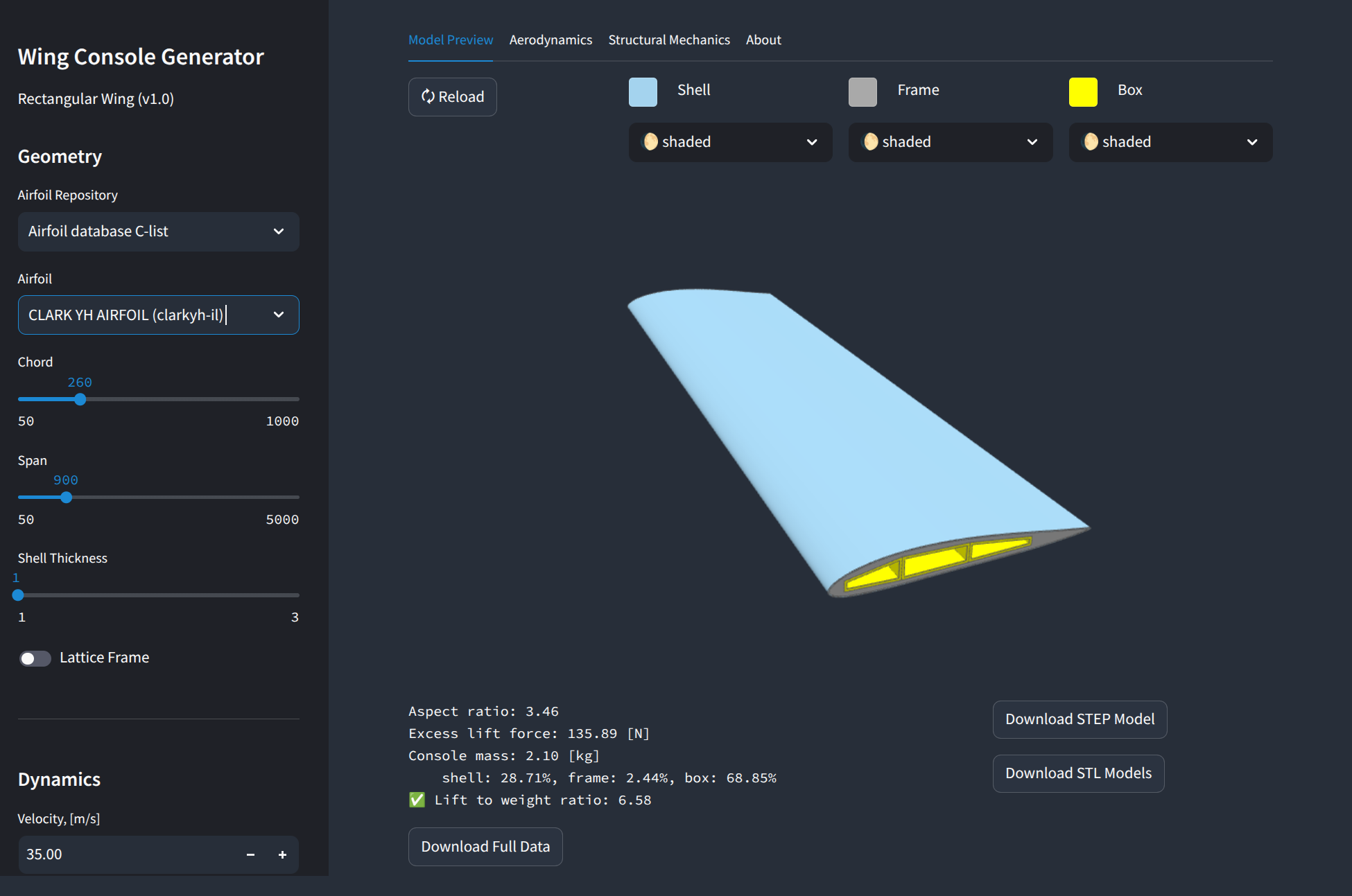This screenshot has width=1352, height=896.
Task: Pick the Shell color swatch
Action: point(643,92)
